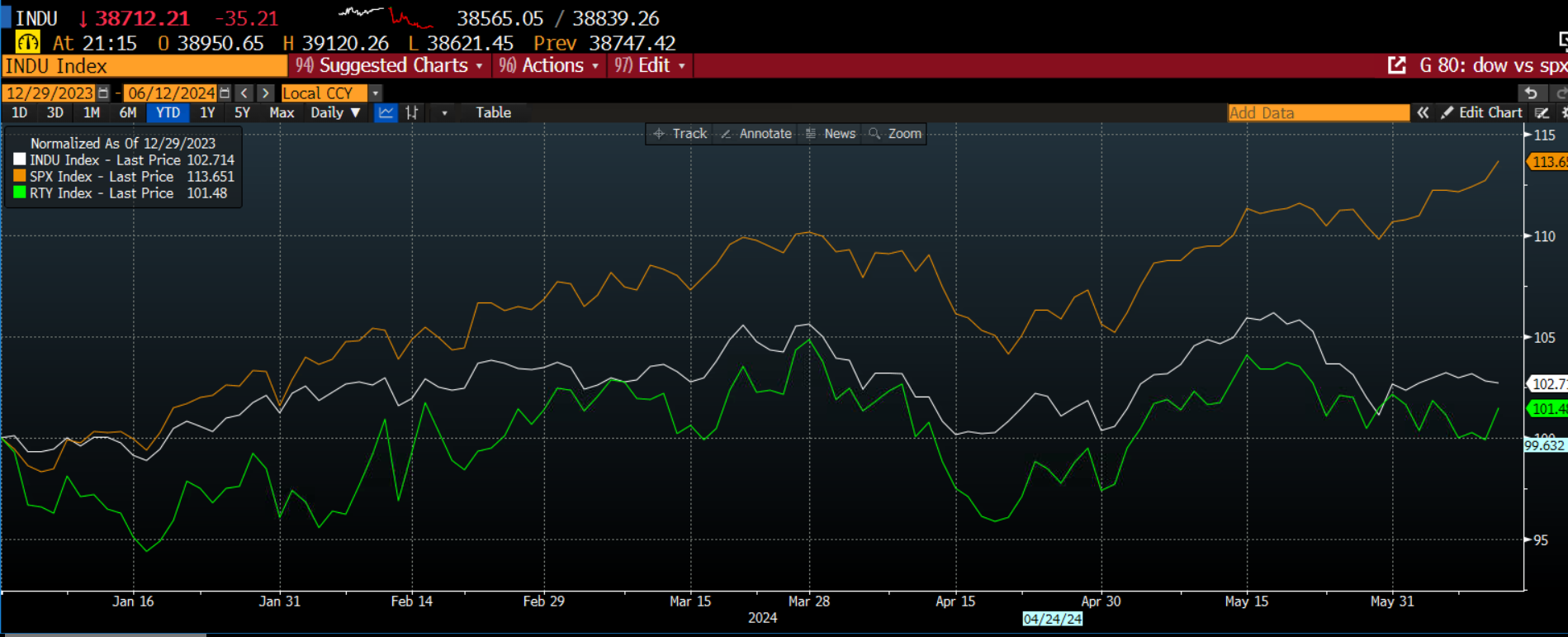Open the Local CCY currency dropdown arrow
Image resolution: width=1568 pixels, height=637 pixels.
pos(376,93)
